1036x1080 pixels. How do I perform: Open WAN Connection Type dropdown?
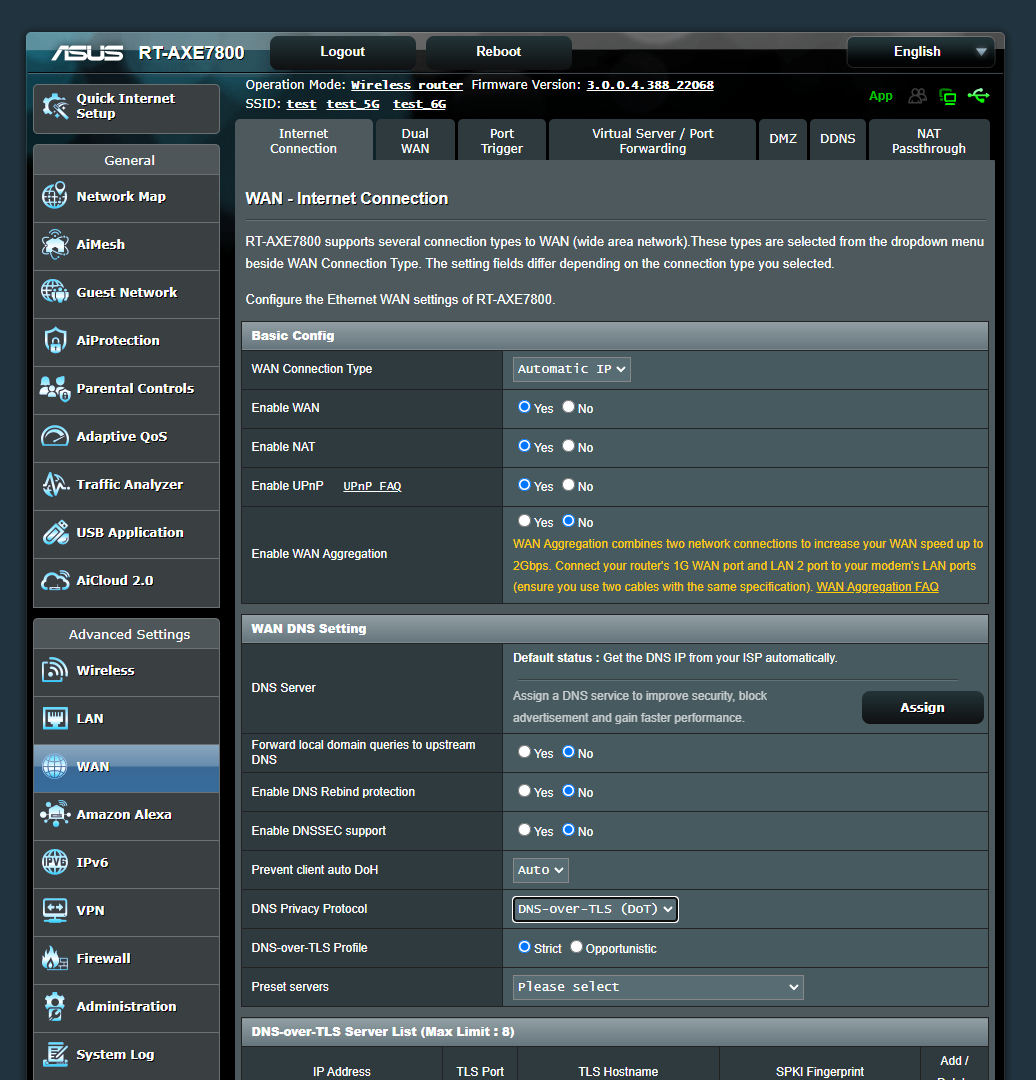click(572, 369)
